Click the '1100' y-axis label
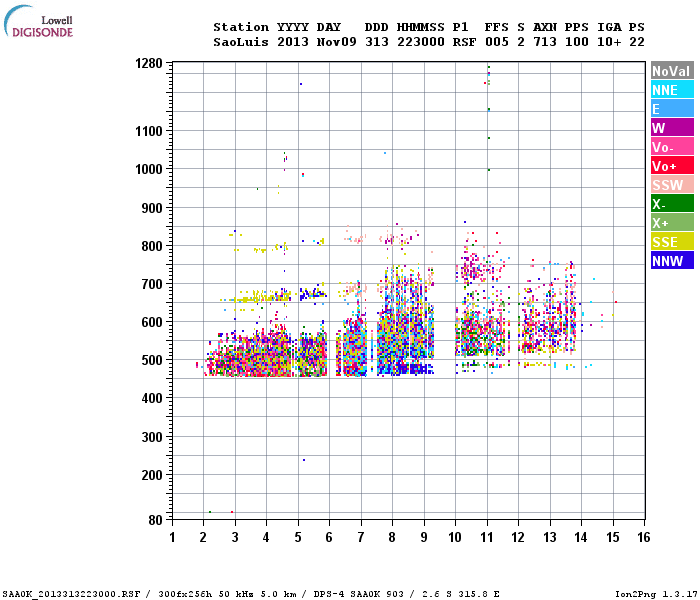 pos(149,131)
